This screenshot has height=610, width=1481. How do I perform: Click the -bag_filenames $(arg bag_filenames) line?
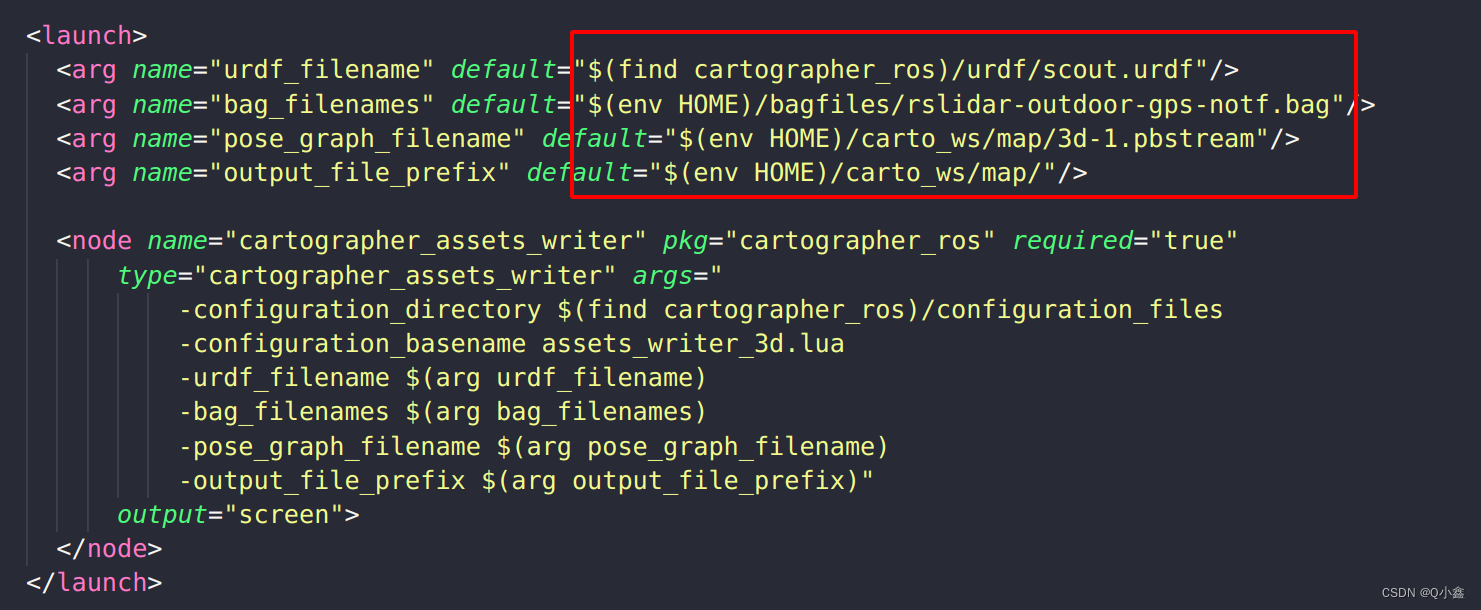pyautogui.click(x=443, y=412)
